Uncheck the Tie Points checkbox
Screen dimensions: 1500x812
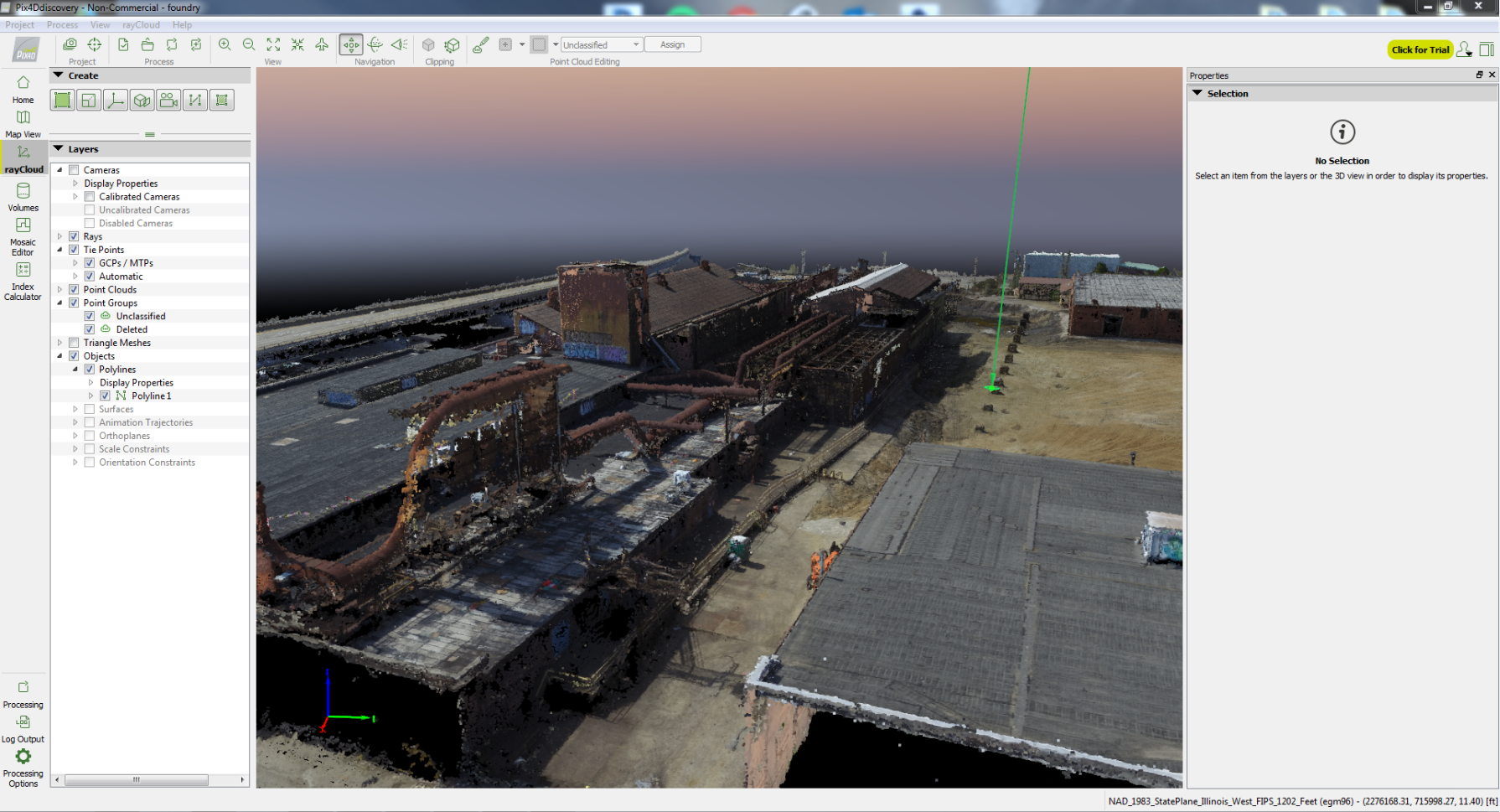74,250
